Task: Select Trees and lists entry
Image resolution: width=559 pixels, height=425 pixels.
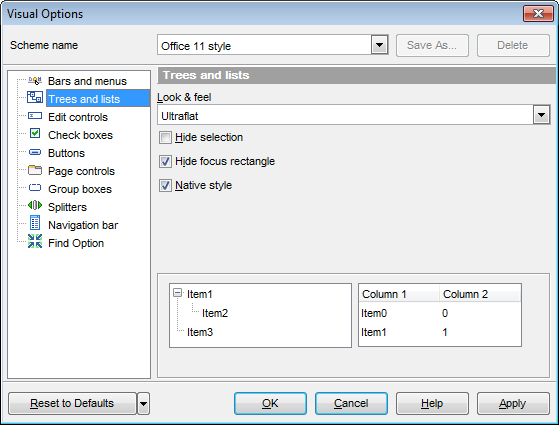Action: 98,99
